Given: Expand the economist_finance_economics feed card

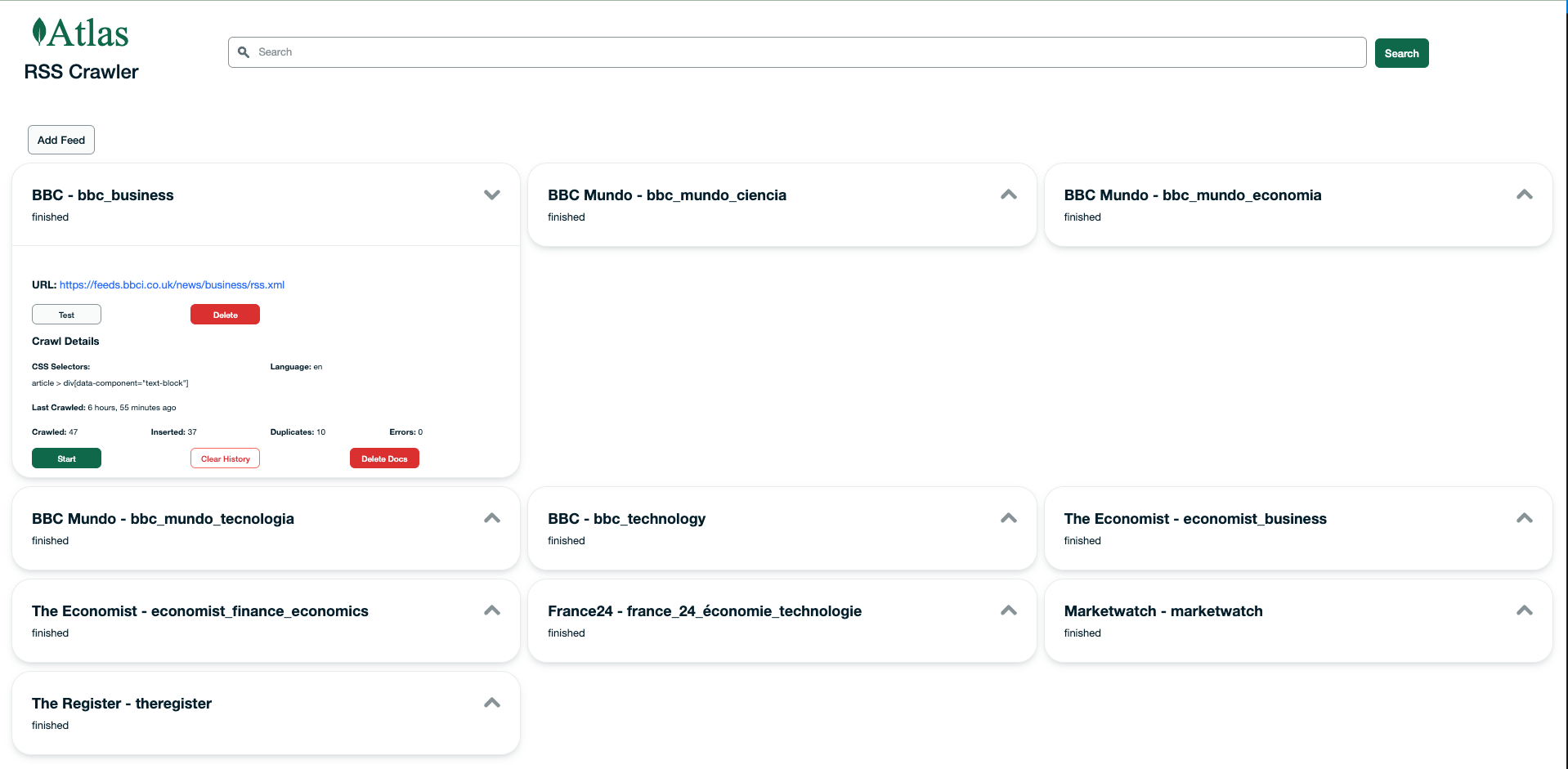Looking at the screenshot, I should click(x=492, y=610).
